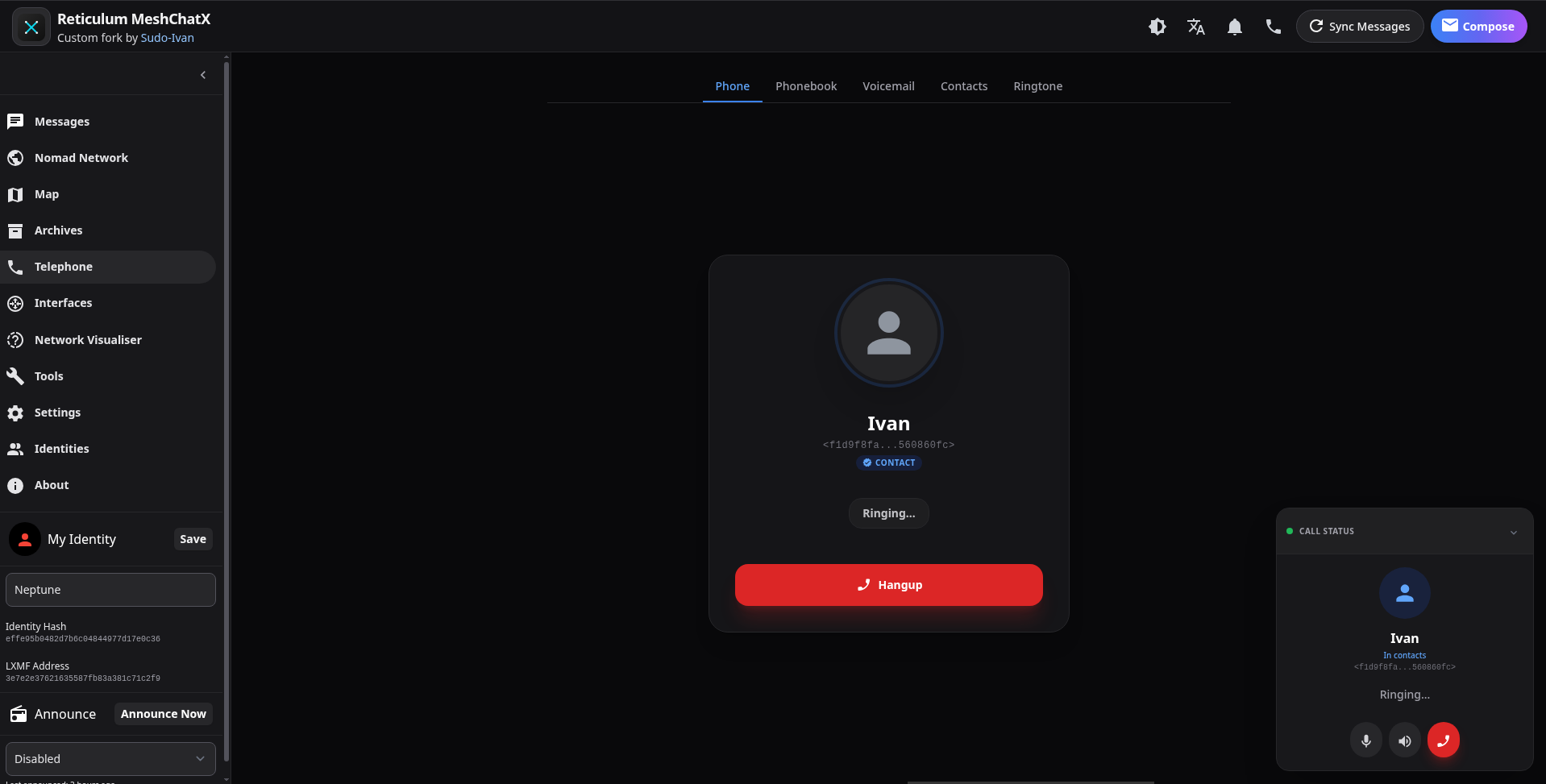This screenshot has height=784, width=1546.
Task: Go to Nomad Network in the sidebar
Action: pyautogui.click(x=81, y=158)
